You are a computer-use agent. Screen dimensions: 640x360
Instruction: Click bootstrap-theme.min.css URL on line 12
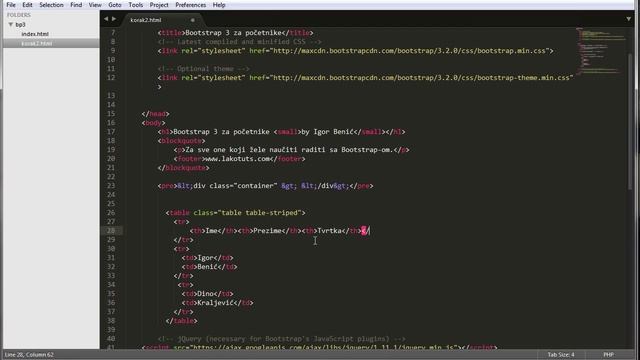421,78
